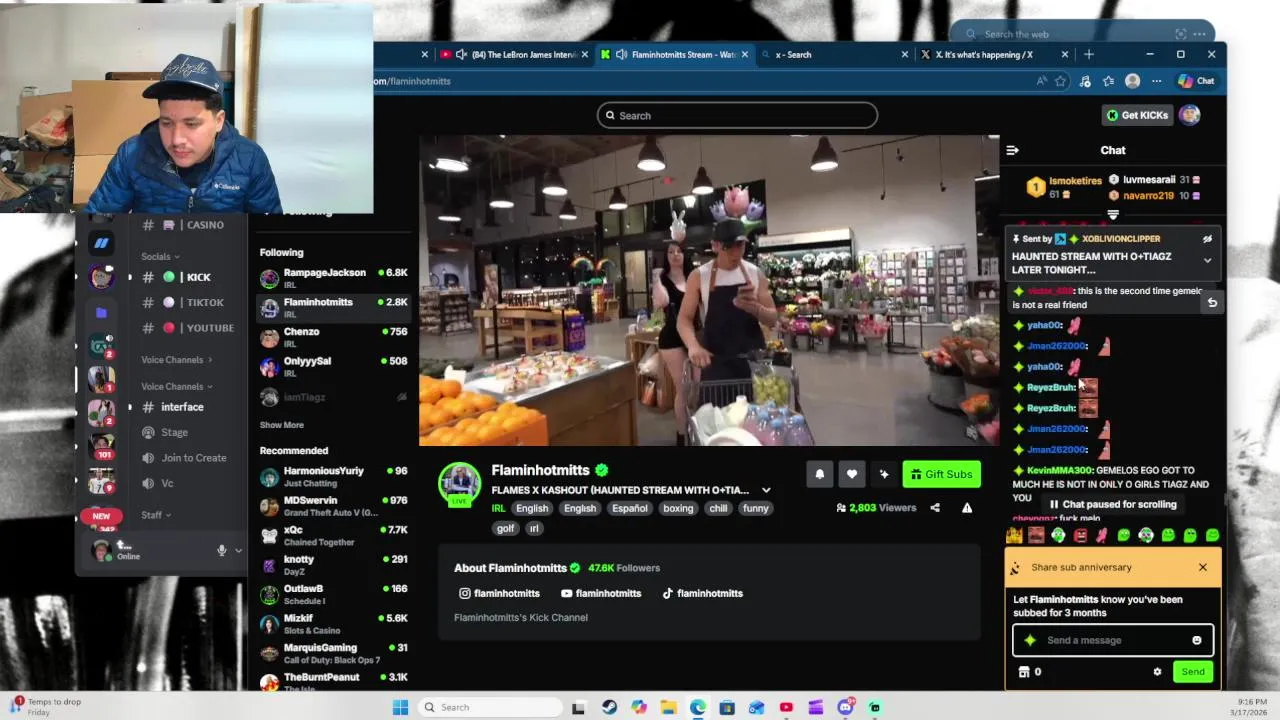
Task: Expand the chat leaderboard arrow below top gifters
Action: click(1113, 214)
